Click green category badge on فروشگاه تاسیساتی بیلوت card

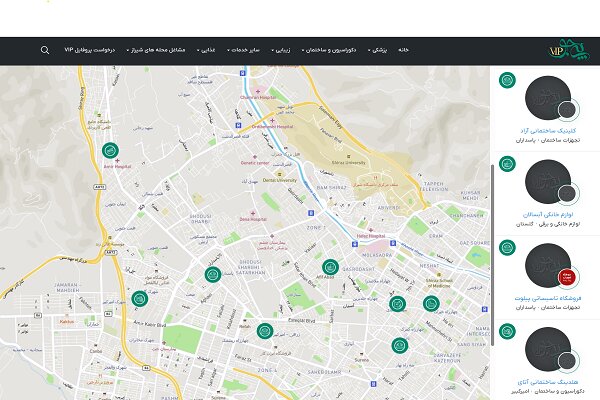point(507,248)
